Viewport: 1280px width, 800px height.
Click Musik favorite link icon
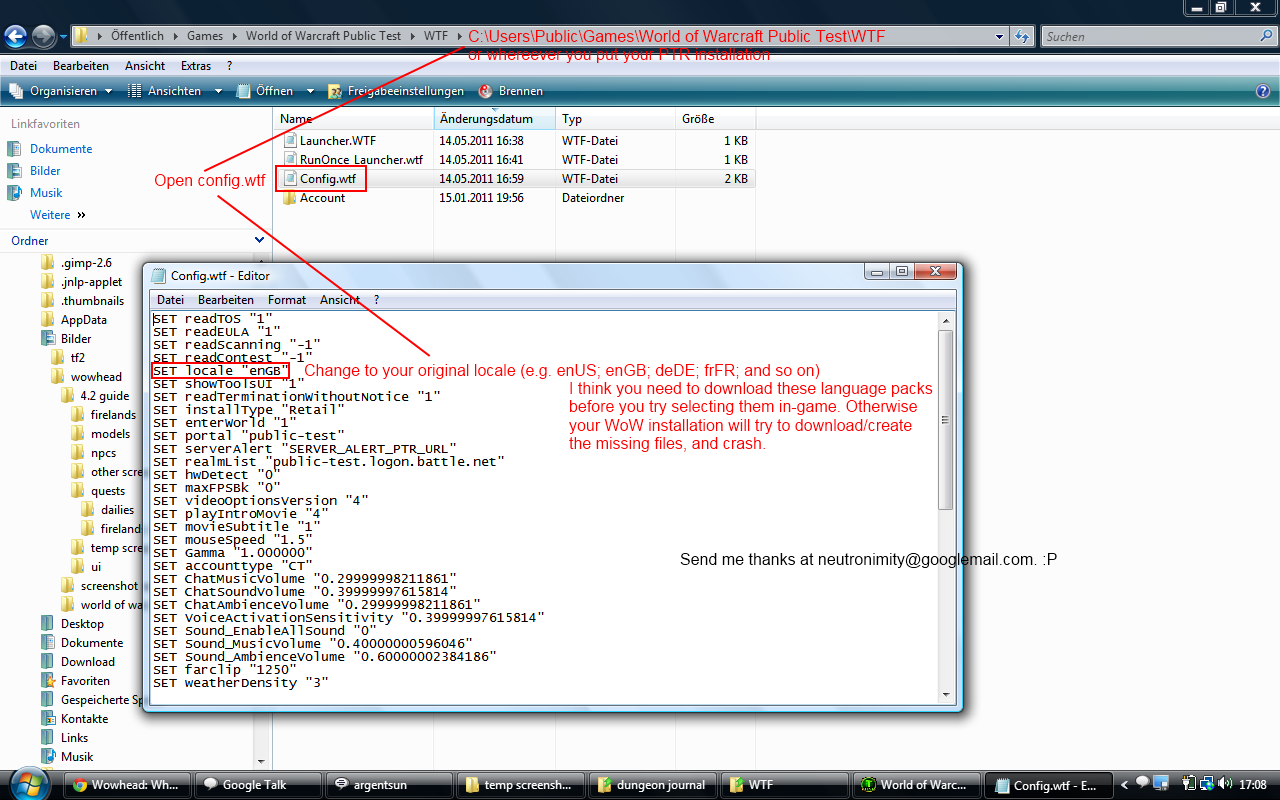15,193
